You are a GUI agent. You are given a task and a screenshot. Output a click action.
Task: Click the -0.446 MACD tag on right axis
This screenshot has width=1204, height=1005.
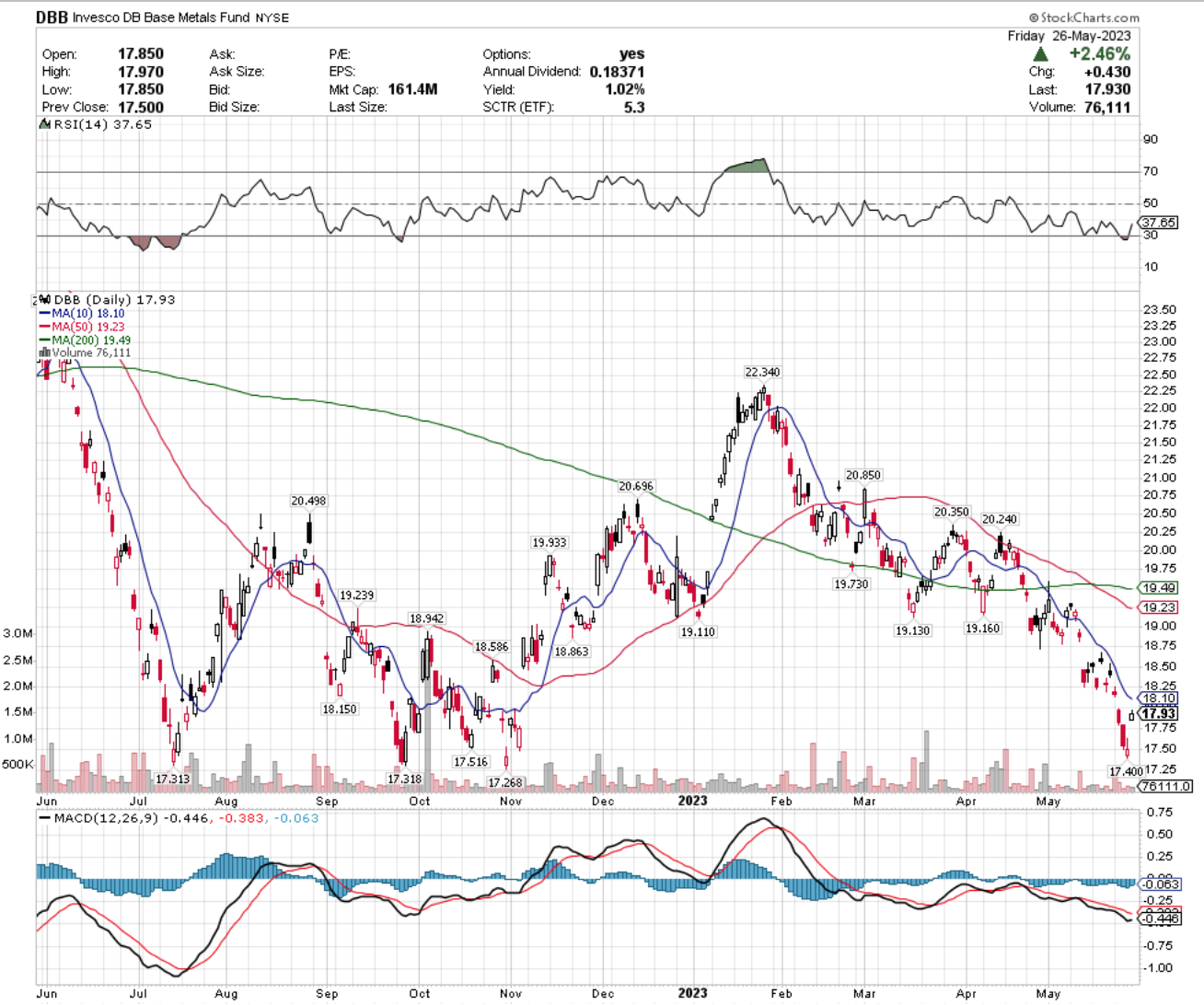[x=1159, y=918]
